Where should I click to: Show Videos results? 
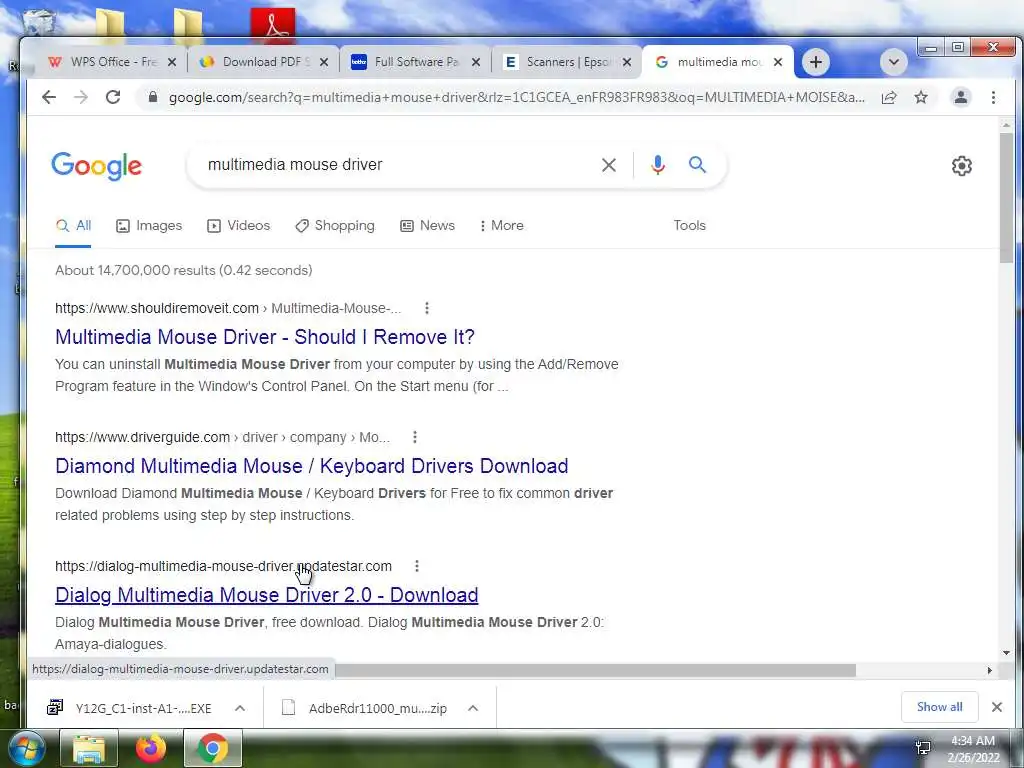(x=238, y=226)
